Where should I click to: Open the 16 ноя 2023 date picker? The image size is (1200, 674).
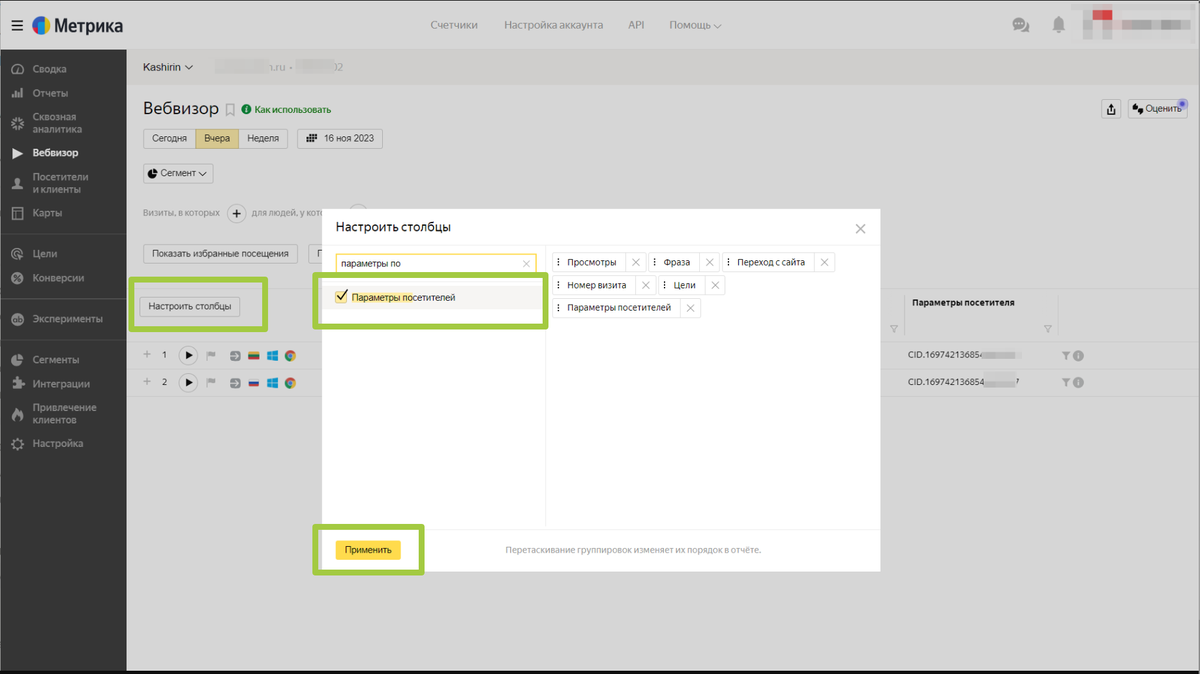coord(340,138)
